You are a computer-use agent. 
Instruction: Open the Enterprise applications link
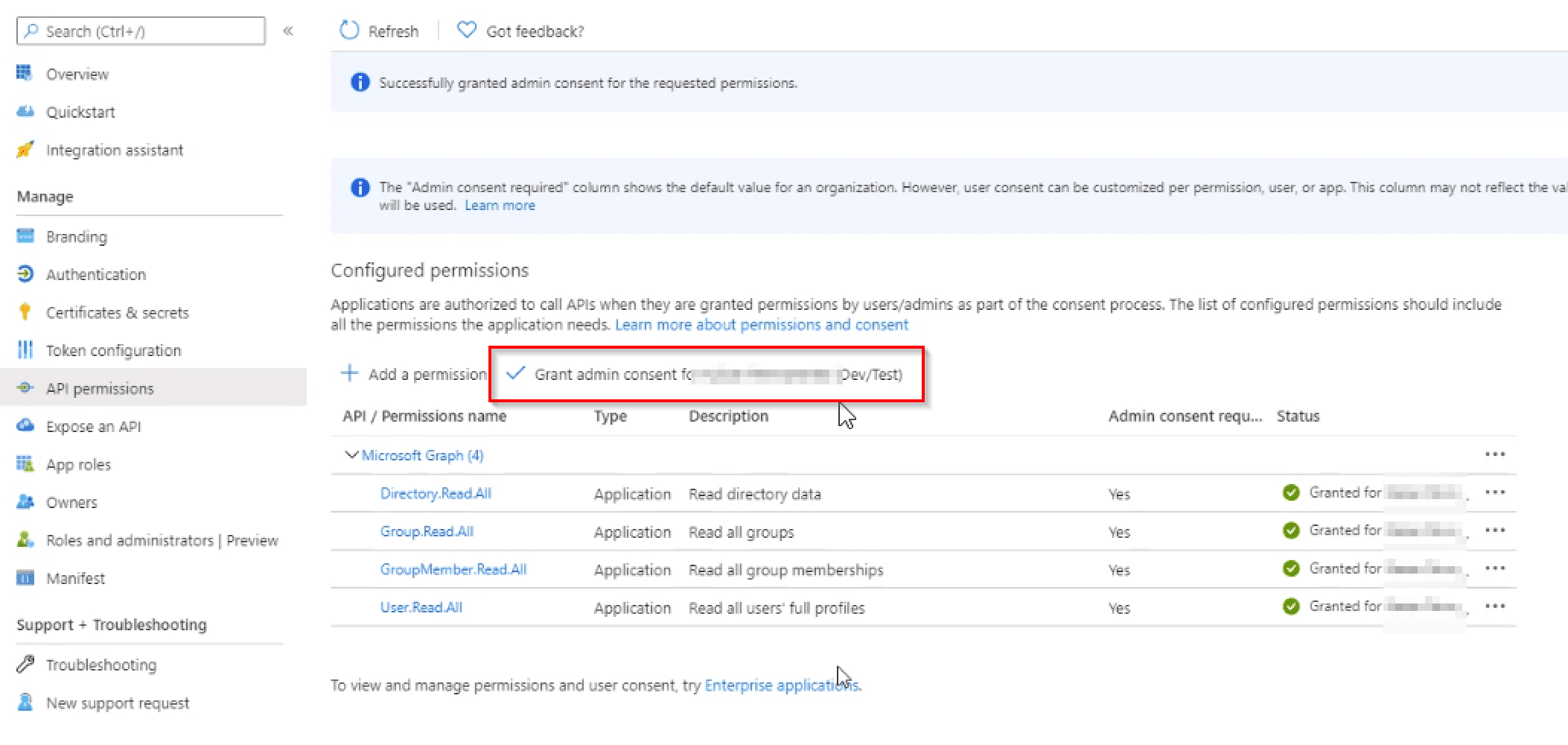click(x=780, y=685)
